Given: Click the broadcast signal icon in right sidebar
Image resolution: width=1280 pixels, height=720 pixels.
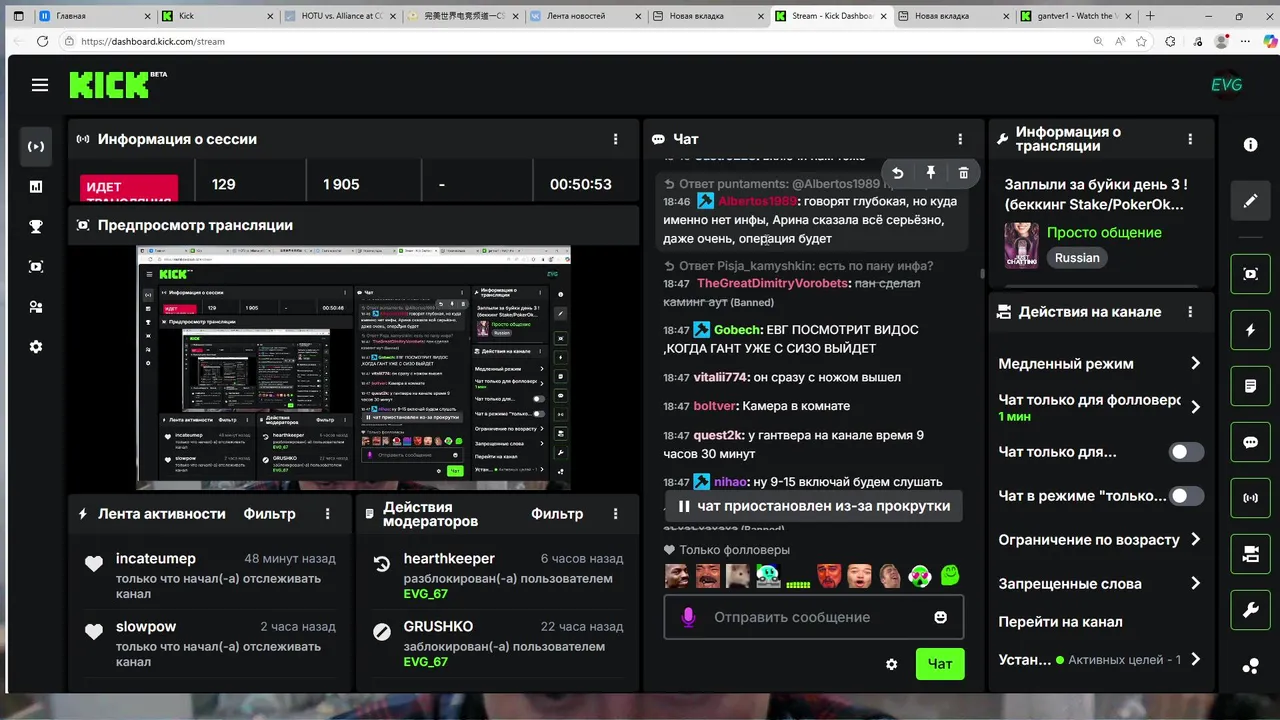Looking at the screenshot, I should 1250,498.
